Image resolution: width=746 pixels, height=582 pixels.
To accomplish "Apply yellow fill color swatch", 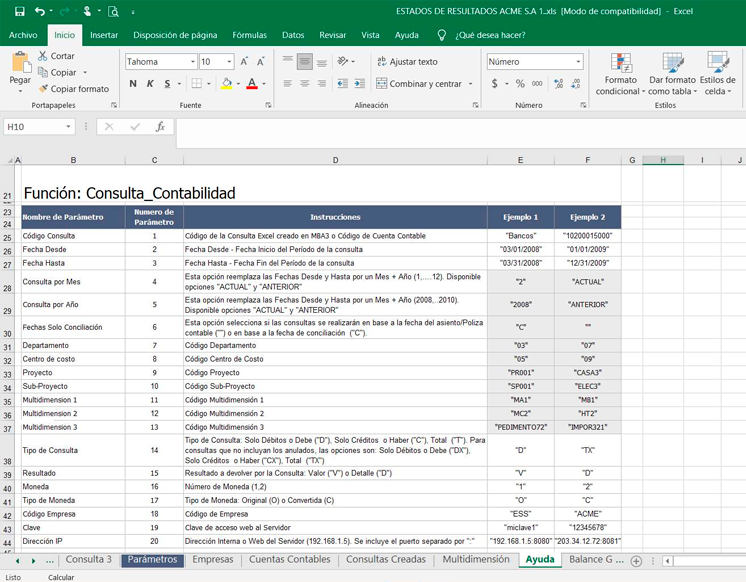I will pyautogui.click(x=226, y=84).
